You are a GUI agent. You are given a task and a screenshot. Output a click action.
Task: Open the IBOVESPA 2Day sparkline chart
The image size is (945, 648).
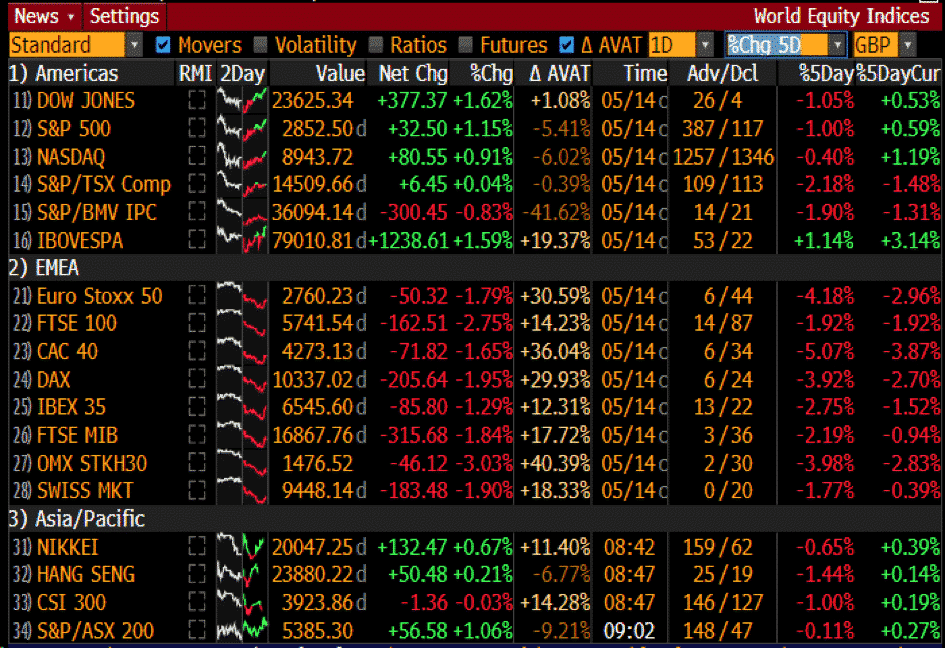click(x=242, y=240)
